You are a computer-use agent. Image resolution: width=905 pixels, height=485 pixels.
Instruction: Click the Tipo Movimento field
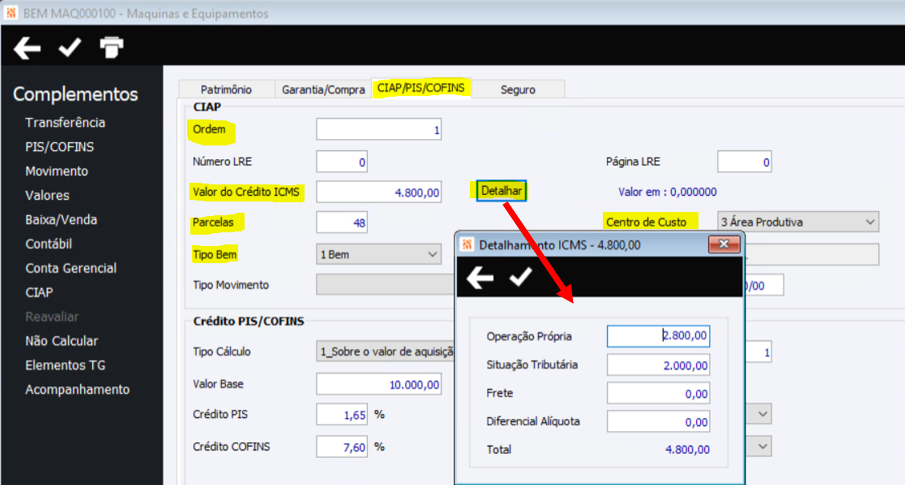[386, 285]
